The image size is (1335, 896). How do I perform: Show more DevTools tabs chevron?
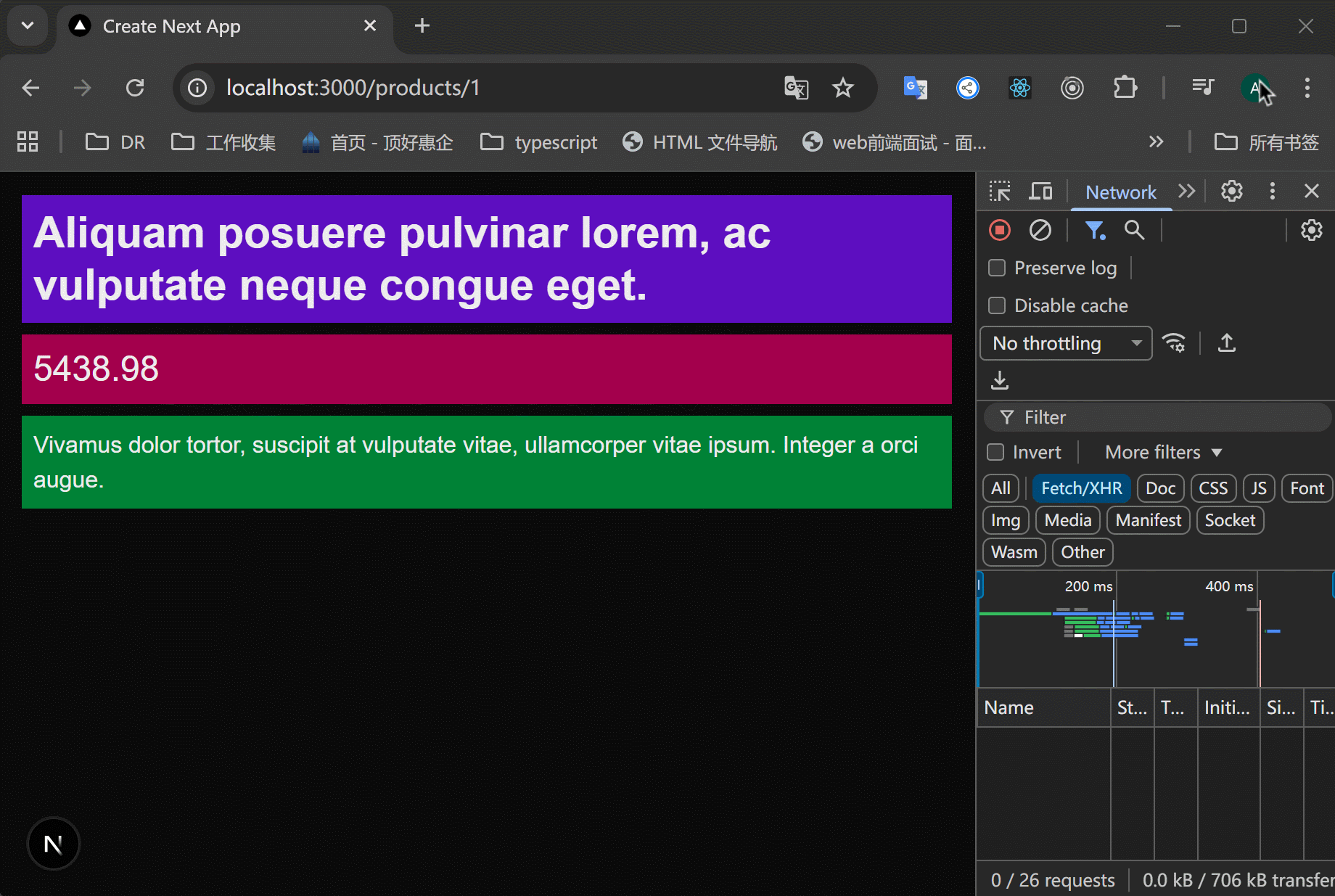1186,192
